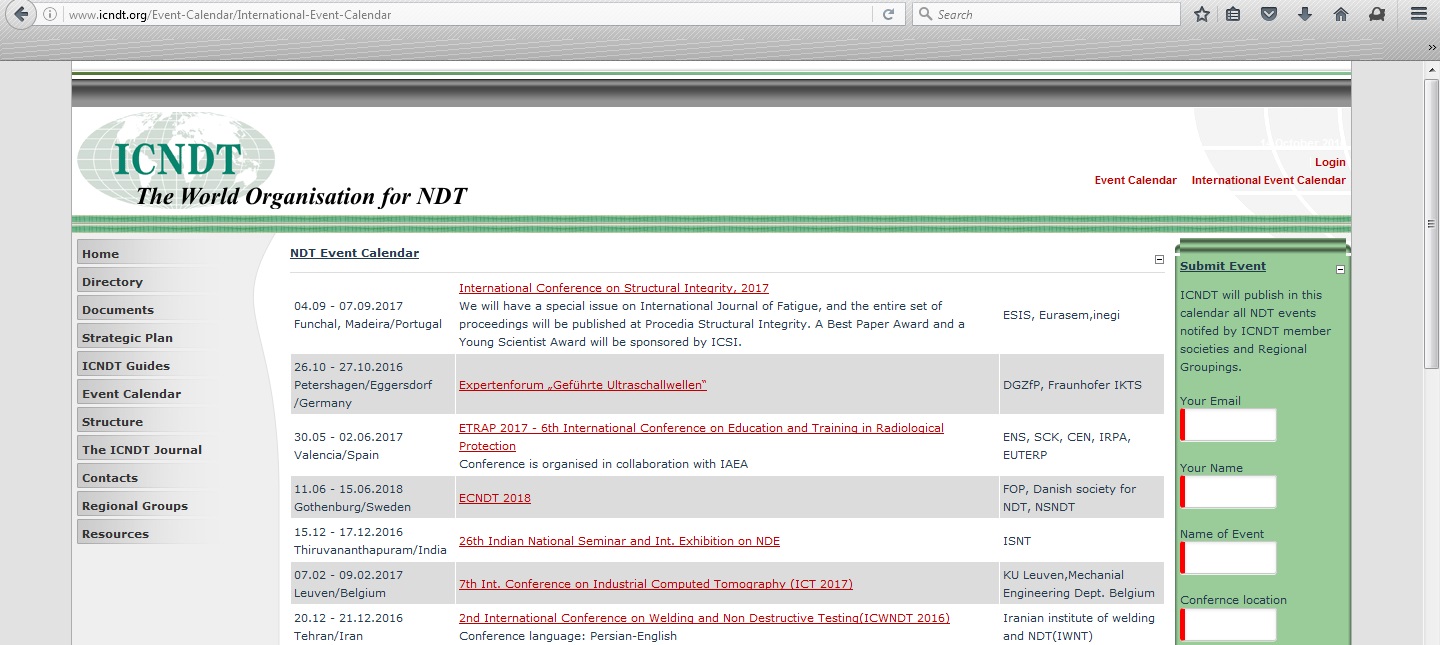Select date text 04.09 - 07.09.2017

click(348, 306)
